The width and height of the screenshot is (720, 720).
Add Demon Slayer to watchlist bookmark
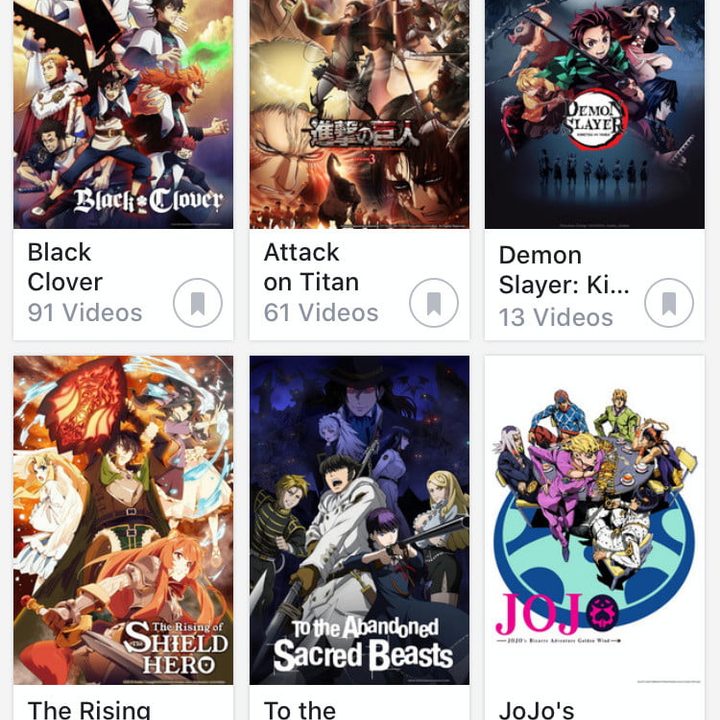668,303
